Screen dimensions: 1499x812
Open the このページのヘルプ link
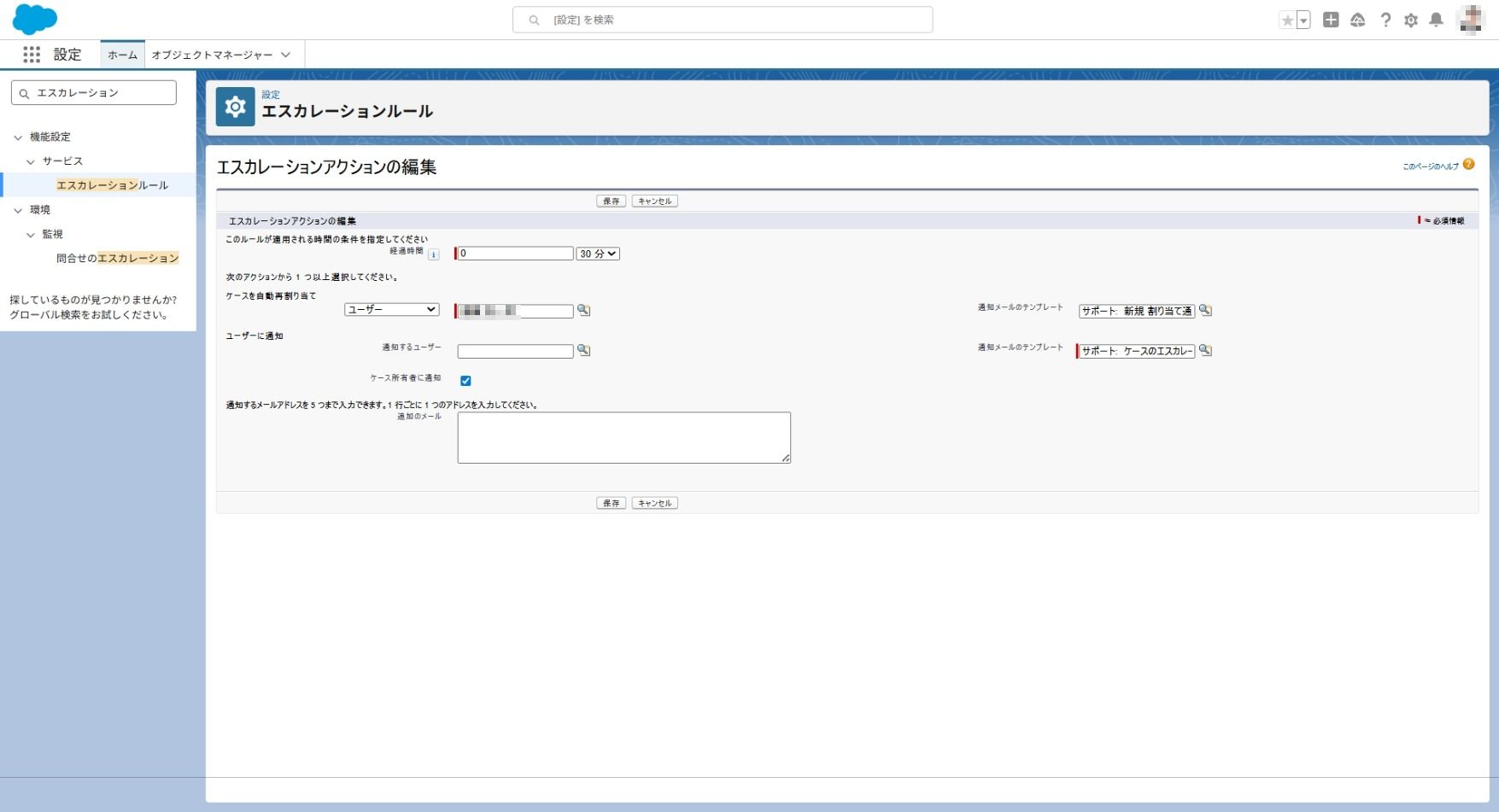pos(1430,166)
